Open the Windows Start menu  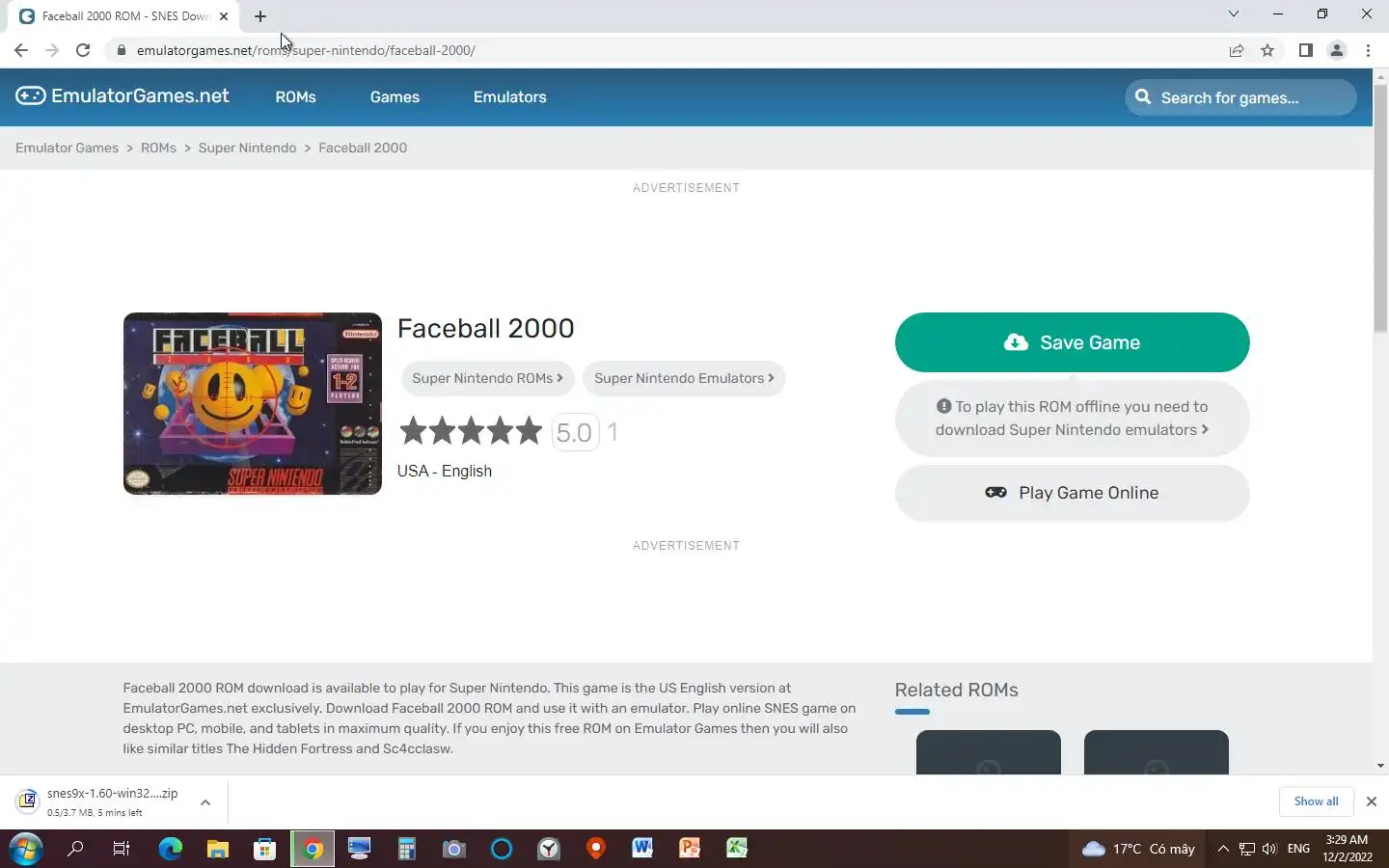pos(26,849)
